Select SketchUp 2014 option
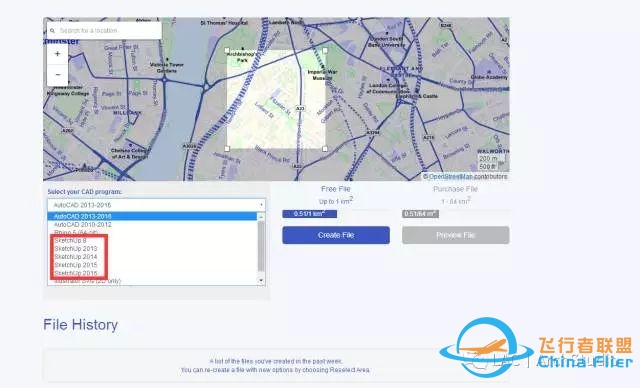 click(76, 257)
